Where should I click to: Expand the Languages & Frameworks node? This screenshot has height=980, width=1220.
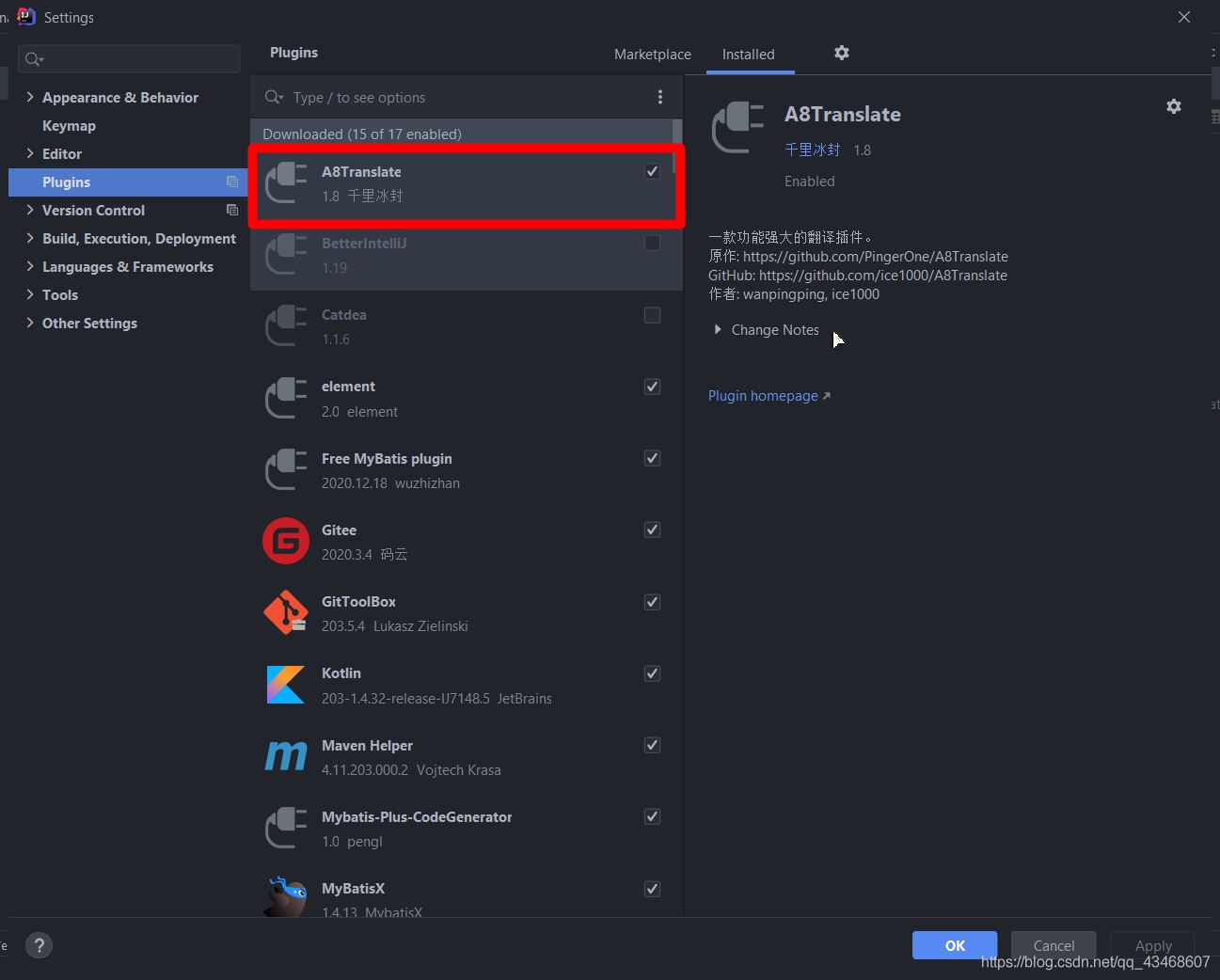tap(30, 266)
